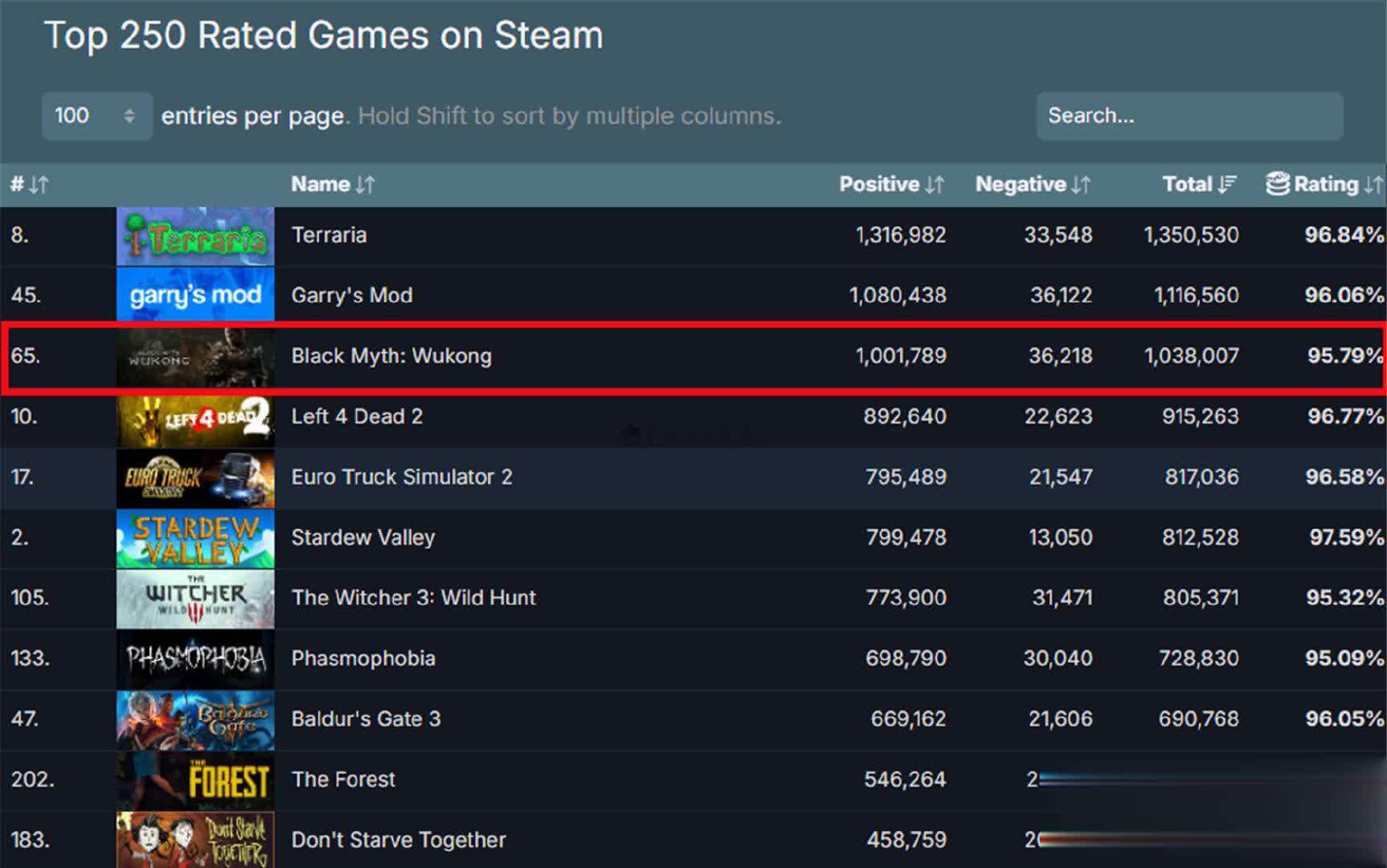Sort by the # rank column
Viewport: 1387px width, 868px height.
30,184
